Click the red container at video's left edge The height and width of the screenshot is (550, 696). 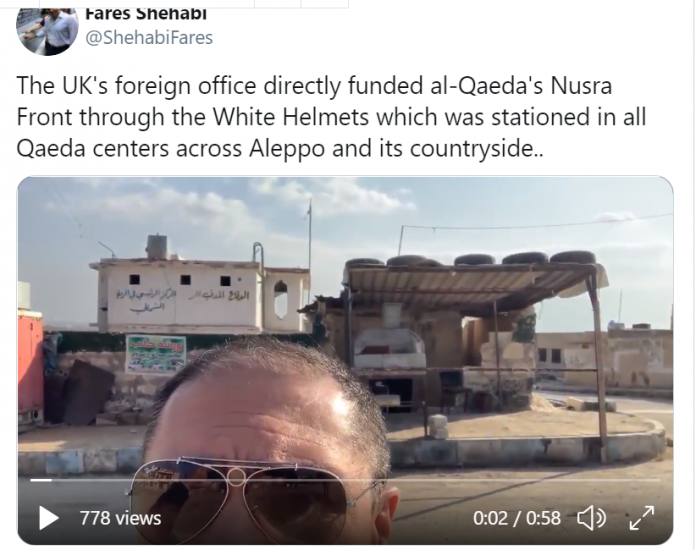(x=30, y=368)
